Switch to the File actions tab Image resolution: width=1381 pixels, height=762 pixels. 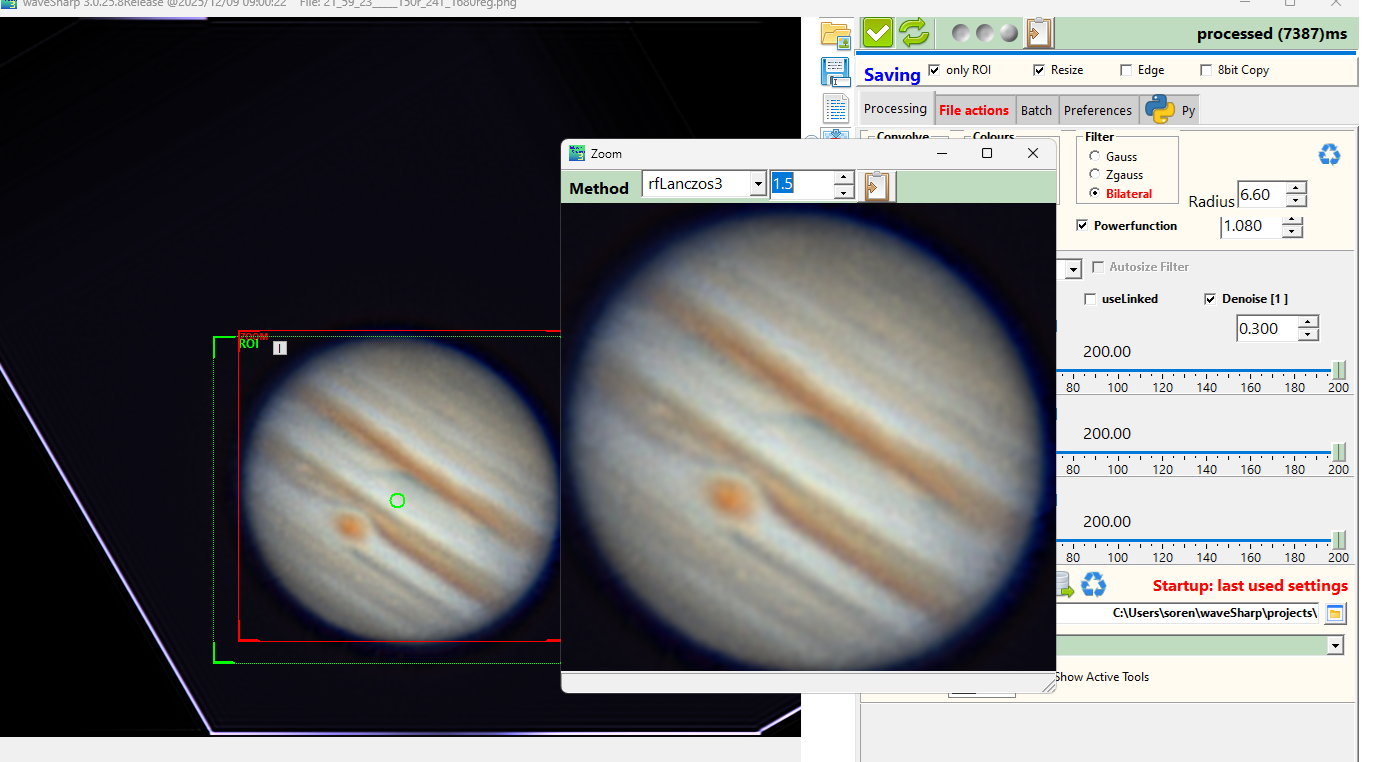pos(973,110)
